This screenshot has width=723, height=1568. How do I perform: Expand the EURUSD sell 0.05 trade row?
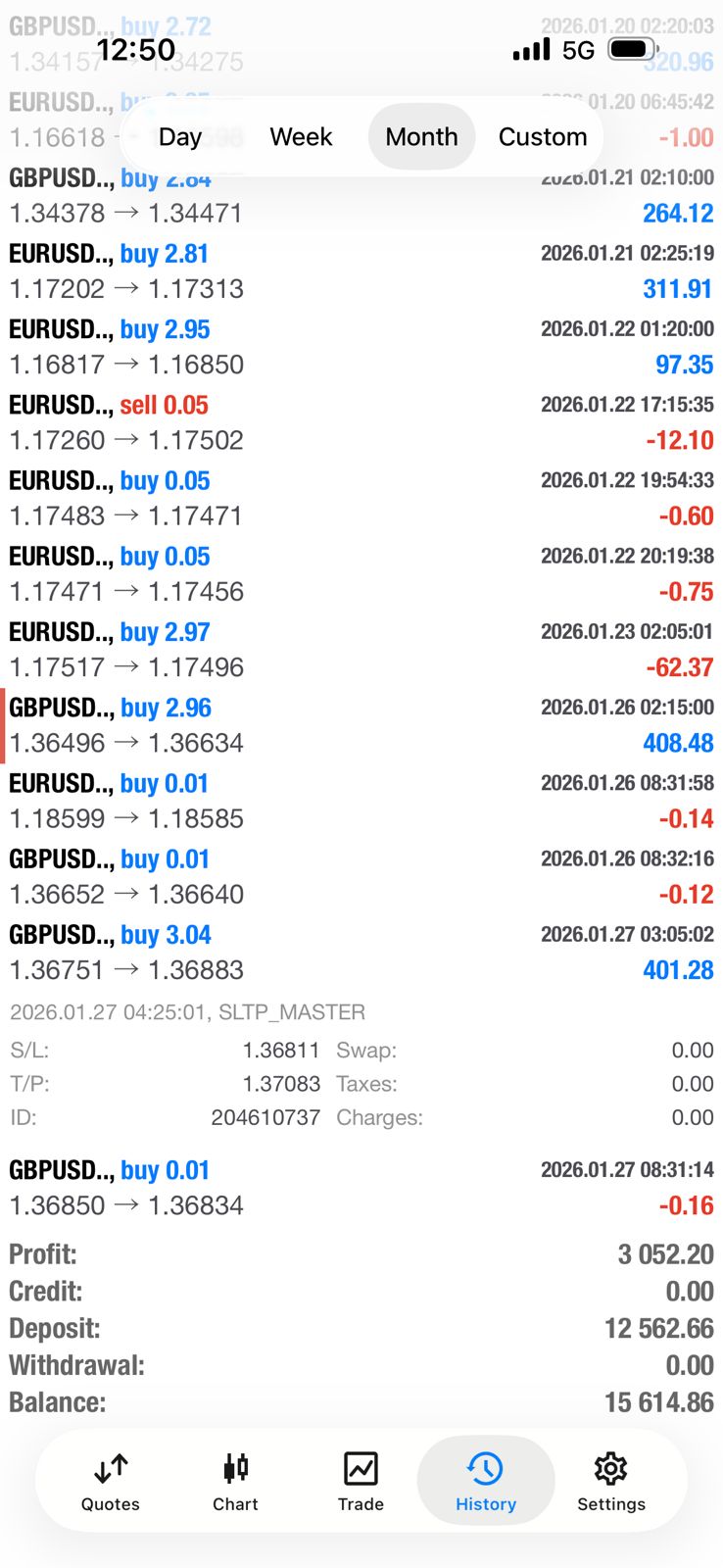point(361,422)
